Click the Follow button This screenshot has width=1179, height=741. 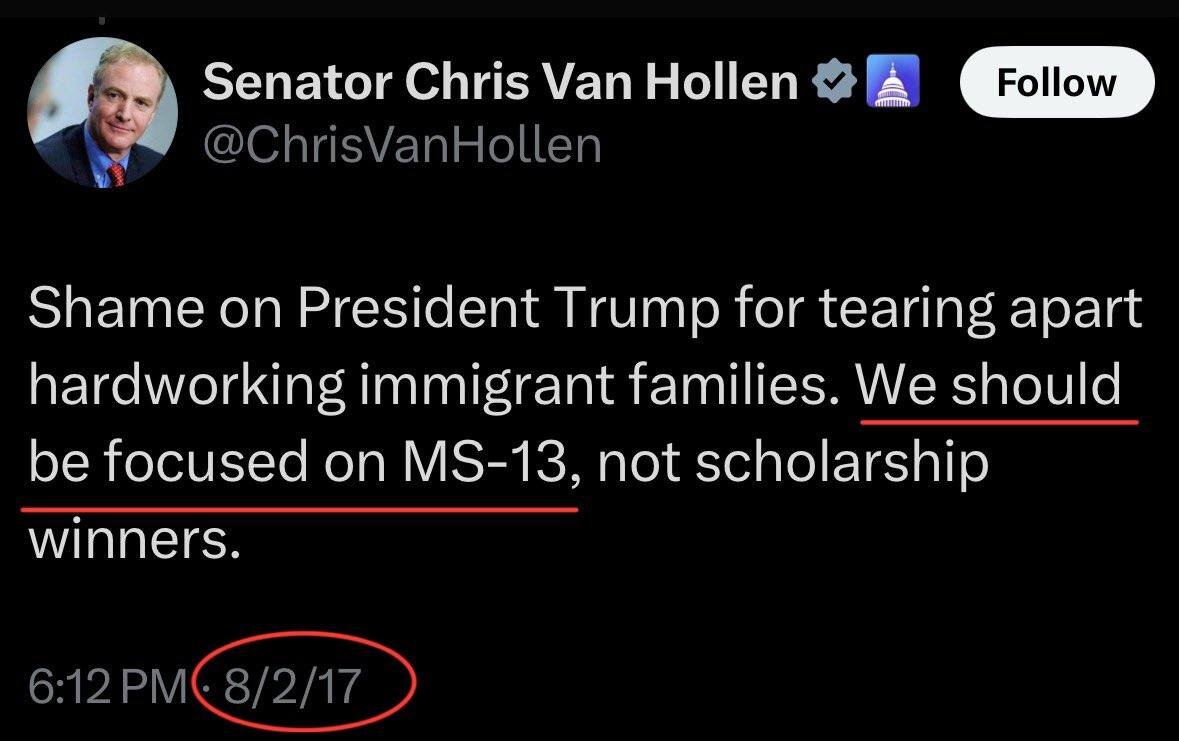tap(1056, 82)
